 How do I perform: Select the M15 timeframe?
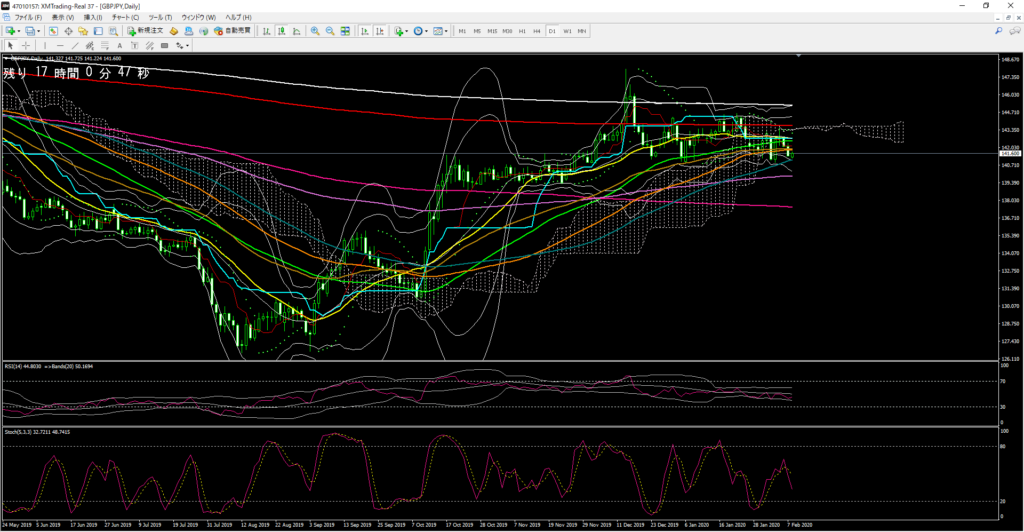(492, 31)
